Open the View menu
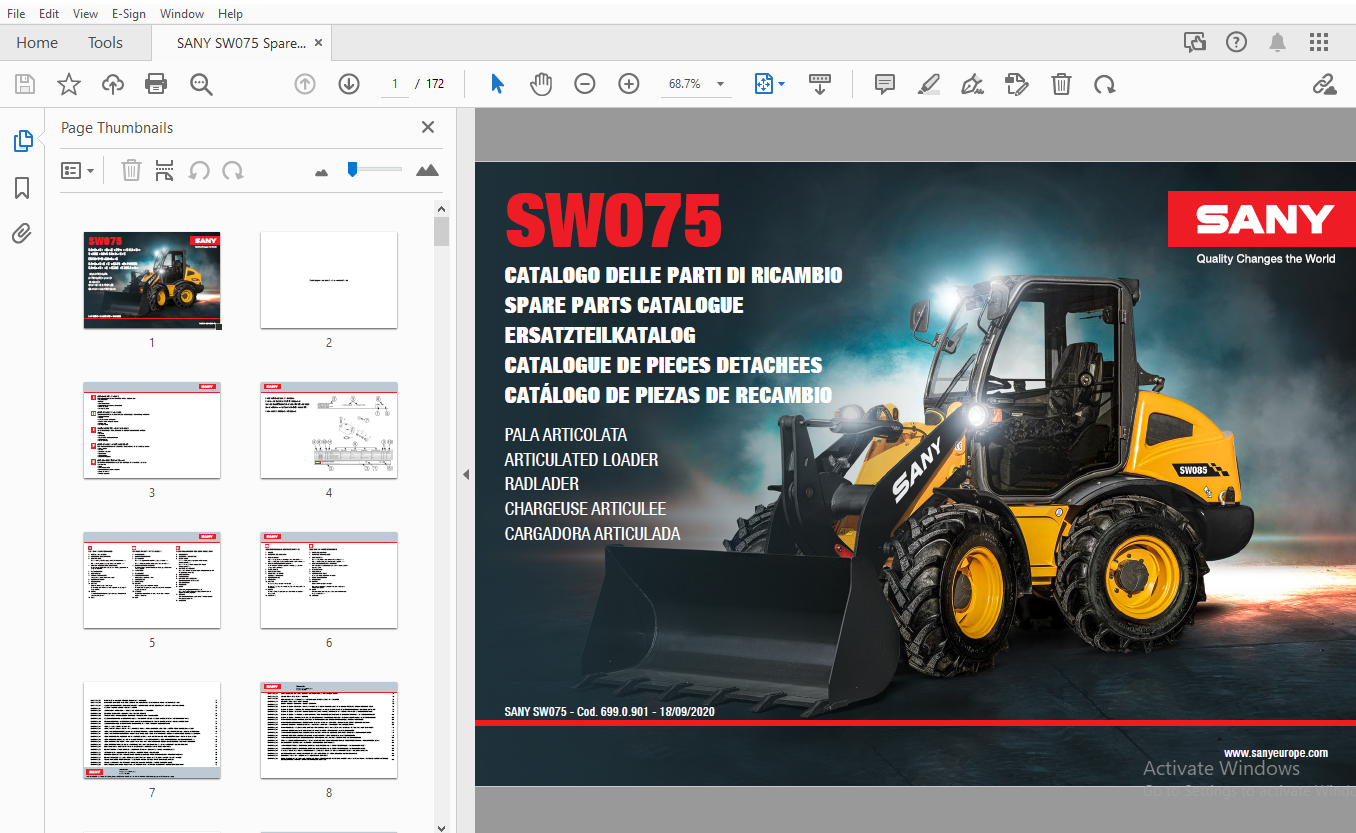Screen dimensions: 1356x833 [x=86, y=13]
